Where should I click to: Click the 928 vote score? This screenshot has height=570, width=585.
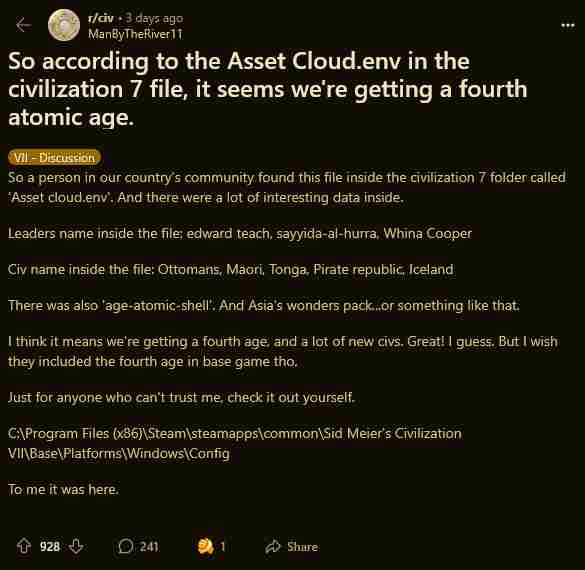[x=50, y=547]
